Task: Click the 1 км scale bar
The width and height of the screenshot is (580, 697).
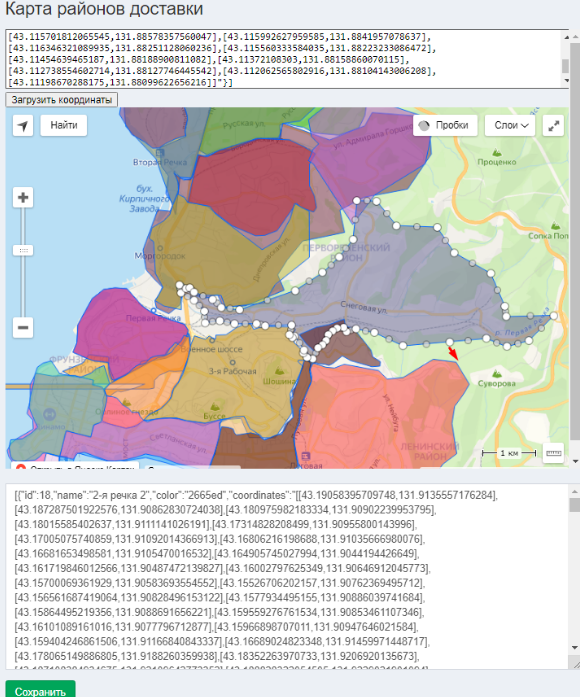Action: [x=509, y=453]
